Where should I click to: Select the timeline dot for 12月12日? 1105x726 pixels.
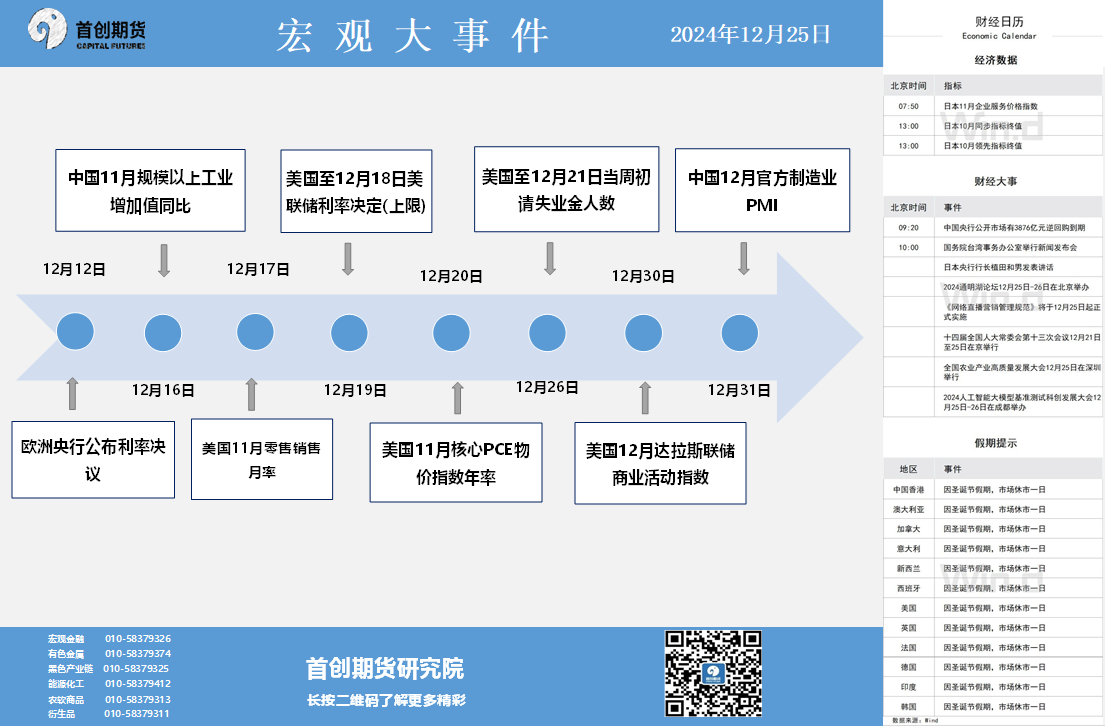(x=75, y=332)
